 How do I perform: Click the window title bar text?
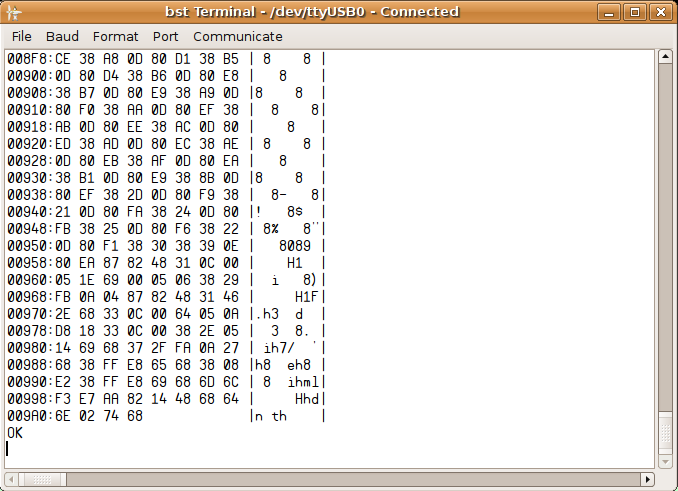pyautogui.click(x=312, y=12)
